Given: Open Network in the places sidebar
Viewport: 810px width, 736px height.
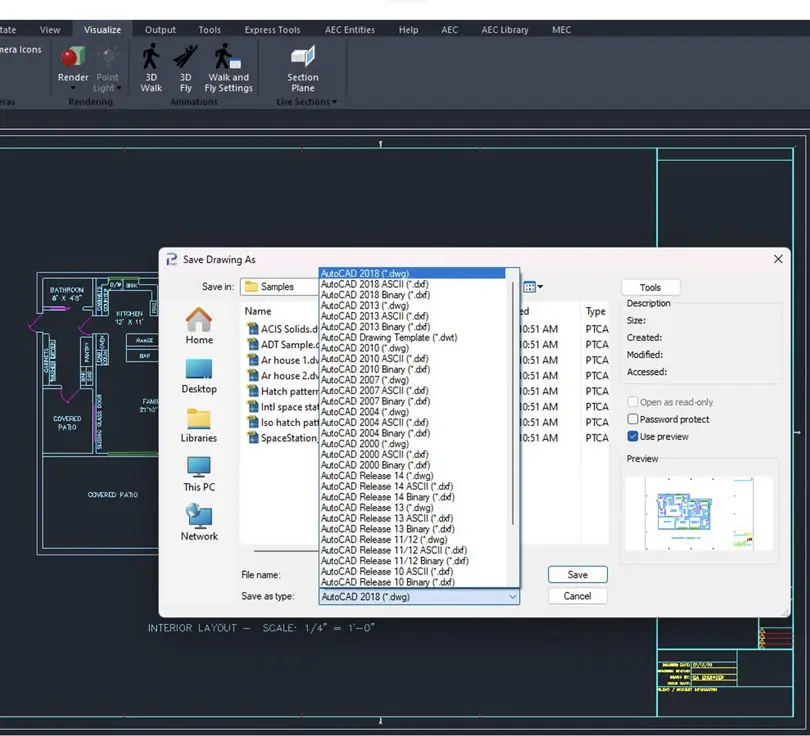Looking at the screenshot, I should (199, 523).
